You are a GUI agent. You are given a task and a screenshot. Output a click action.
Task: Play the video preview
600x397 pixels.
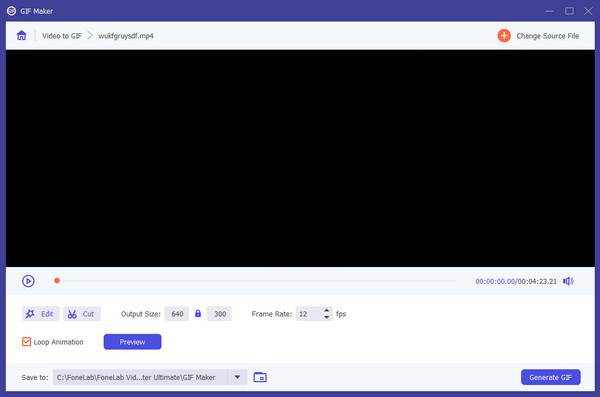(x=28, y=281)
